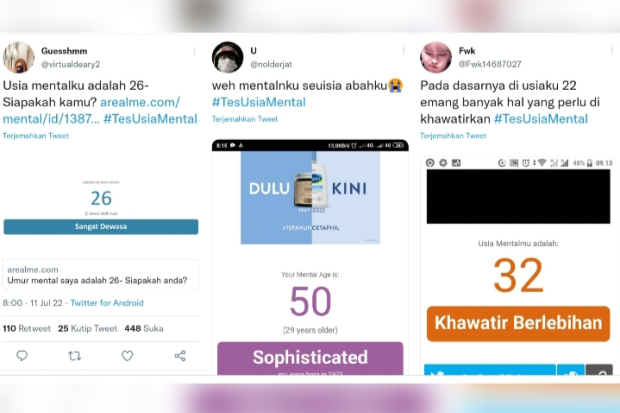
Task: Click #TesUsiaMental hashtag in nolderjat's tweet
Action: (259, 102)
